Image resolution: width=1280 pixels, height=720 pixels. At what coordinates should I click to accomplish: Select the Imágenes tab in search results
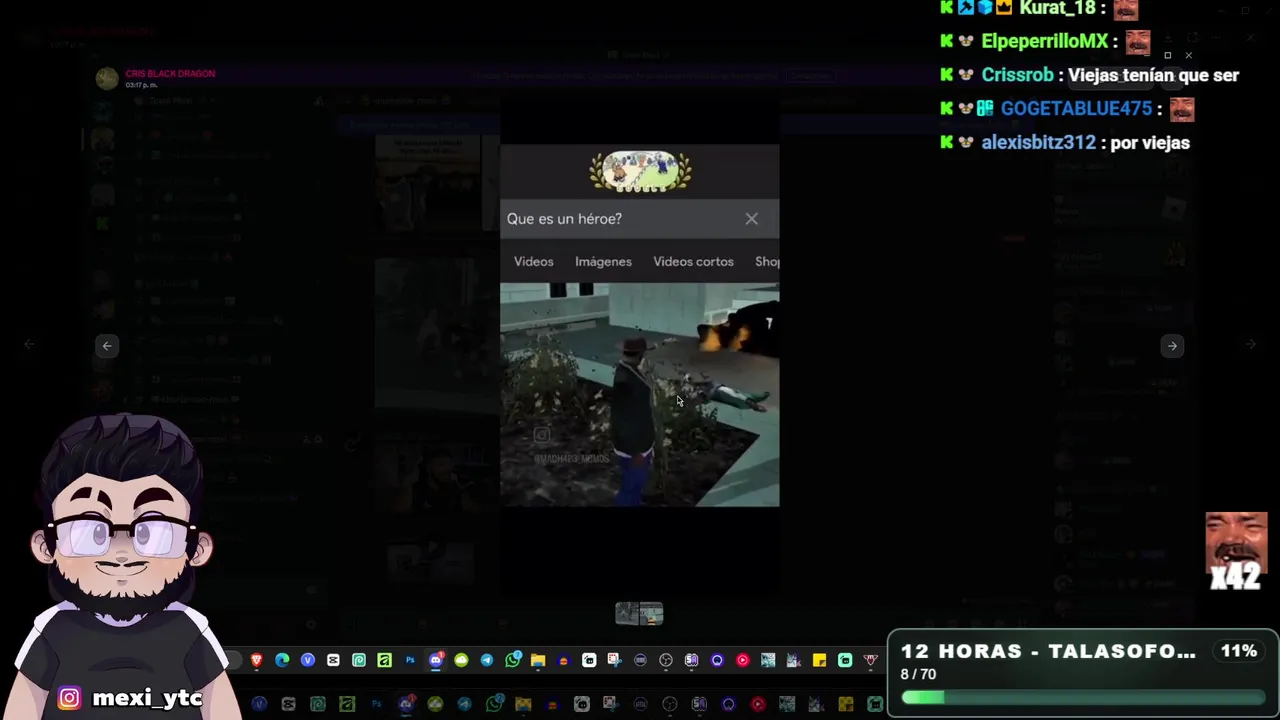(603, 261)
